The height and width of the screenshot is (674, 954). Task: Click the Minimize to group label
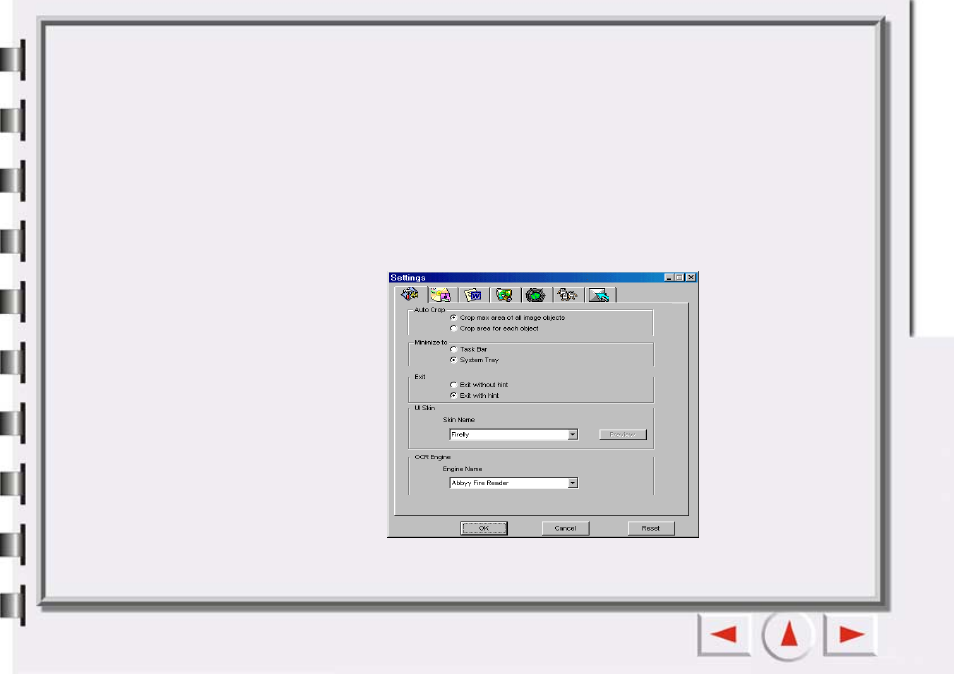point(431,342)
